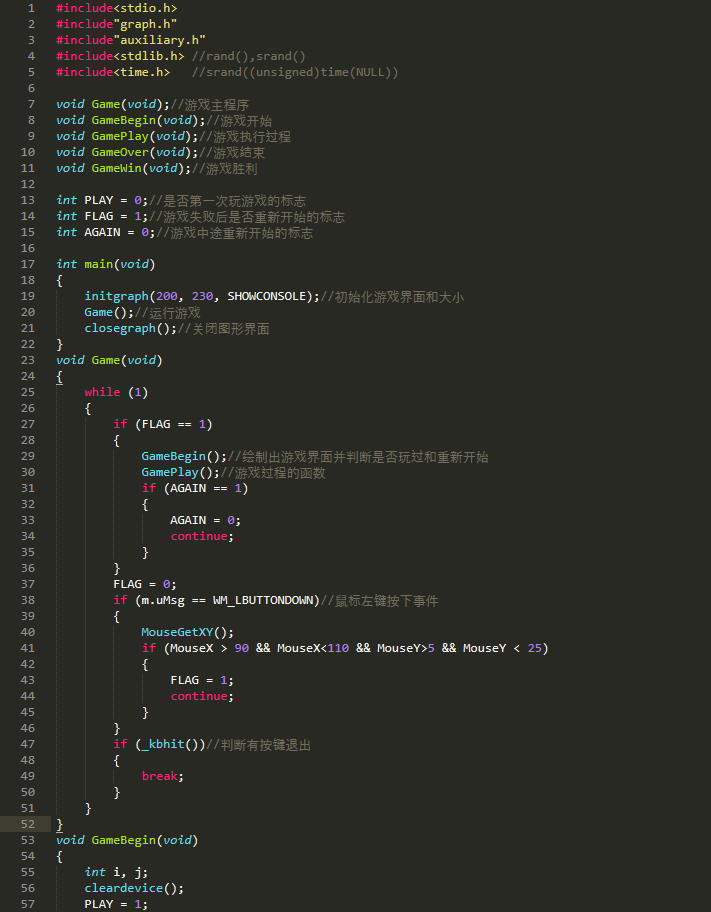Viewport: 711px width, 912px height.
Task: Click the //关闭图形界面 comment
Action: coord(223,329)
